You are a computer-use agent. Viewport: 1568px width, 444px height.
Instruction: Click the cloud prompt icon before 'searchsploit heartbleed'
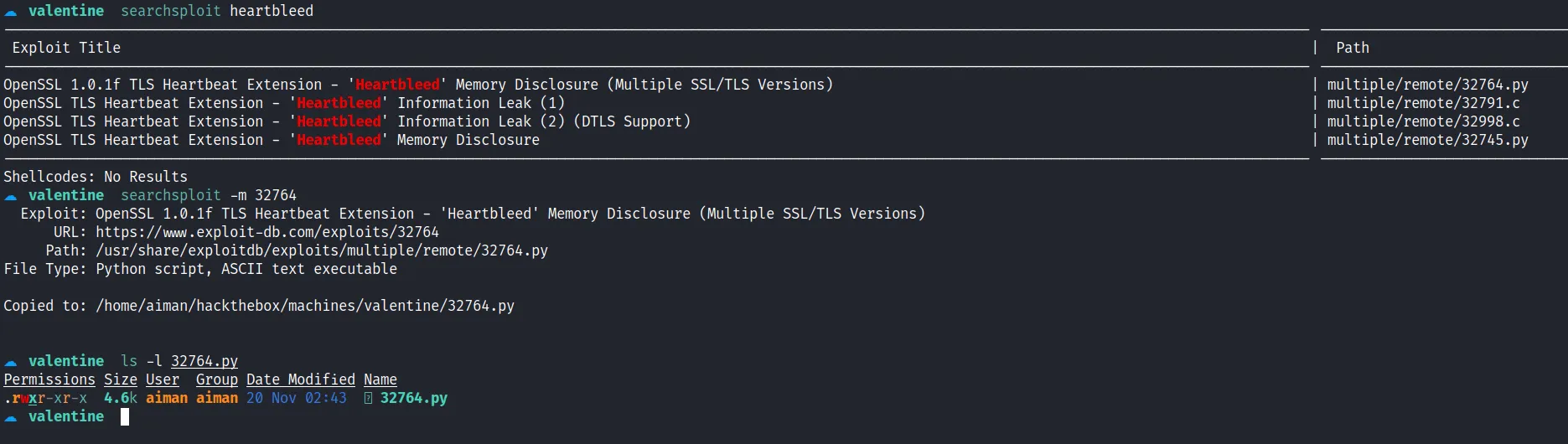click(x=11, y=12)
